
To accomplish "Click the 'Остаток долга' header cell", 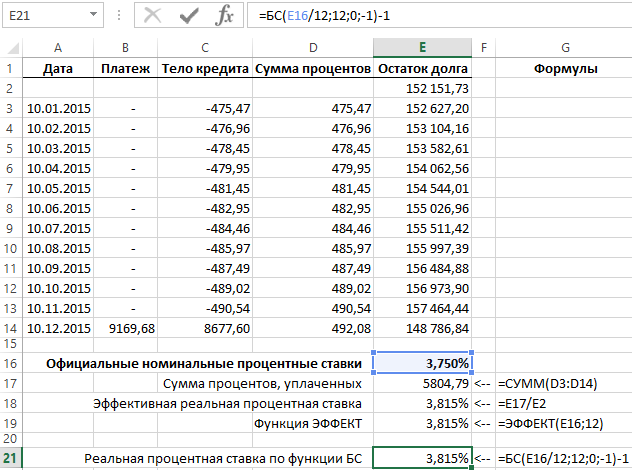I will (422, 68).
